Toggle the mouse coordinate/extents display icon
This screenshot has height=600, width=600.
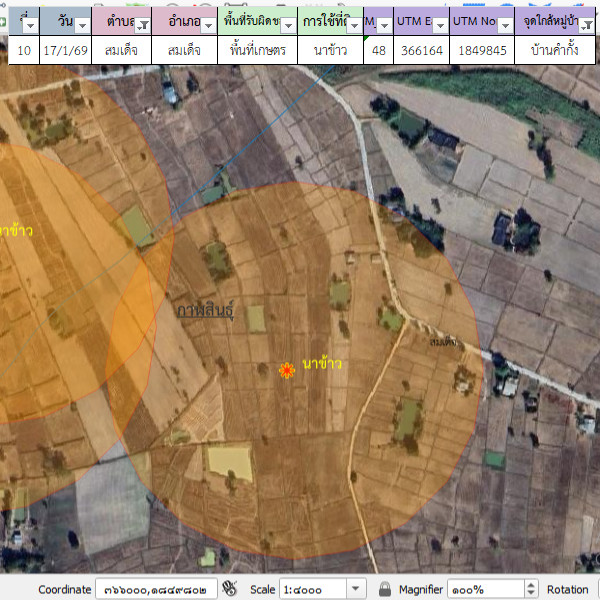point(230,589)
